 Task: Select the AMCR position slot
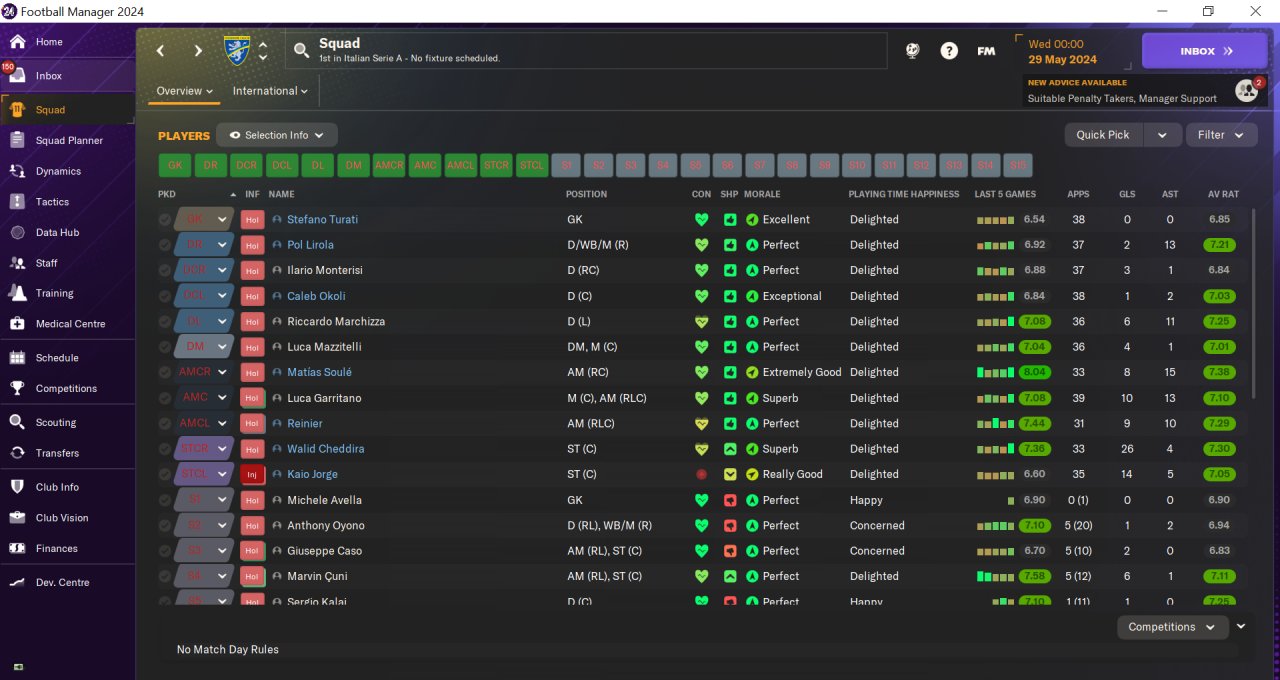389,165
